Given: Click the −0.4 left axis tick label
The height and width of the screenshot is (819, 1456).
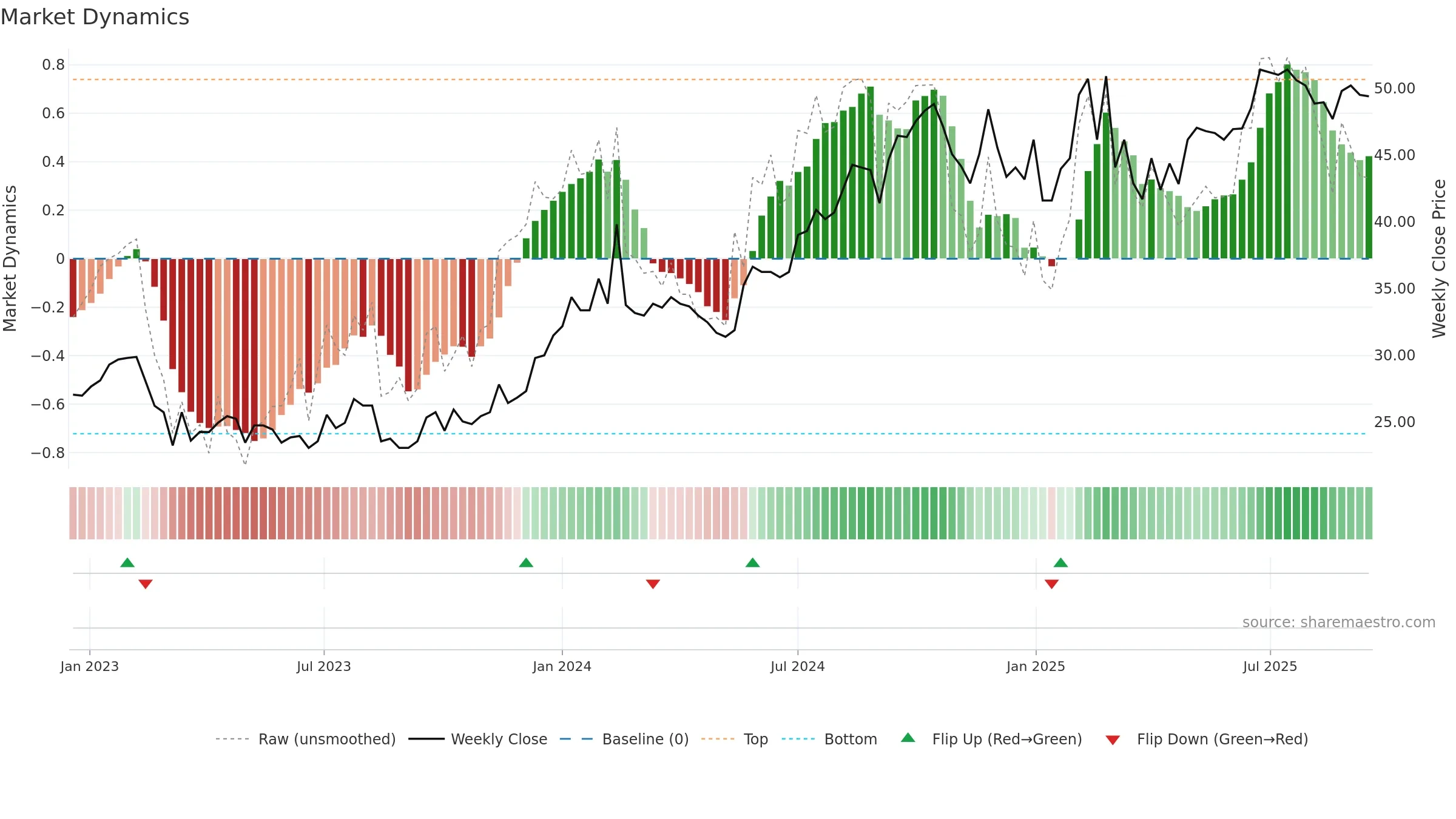Looking at the screenshot, I should tap(48, 356).
